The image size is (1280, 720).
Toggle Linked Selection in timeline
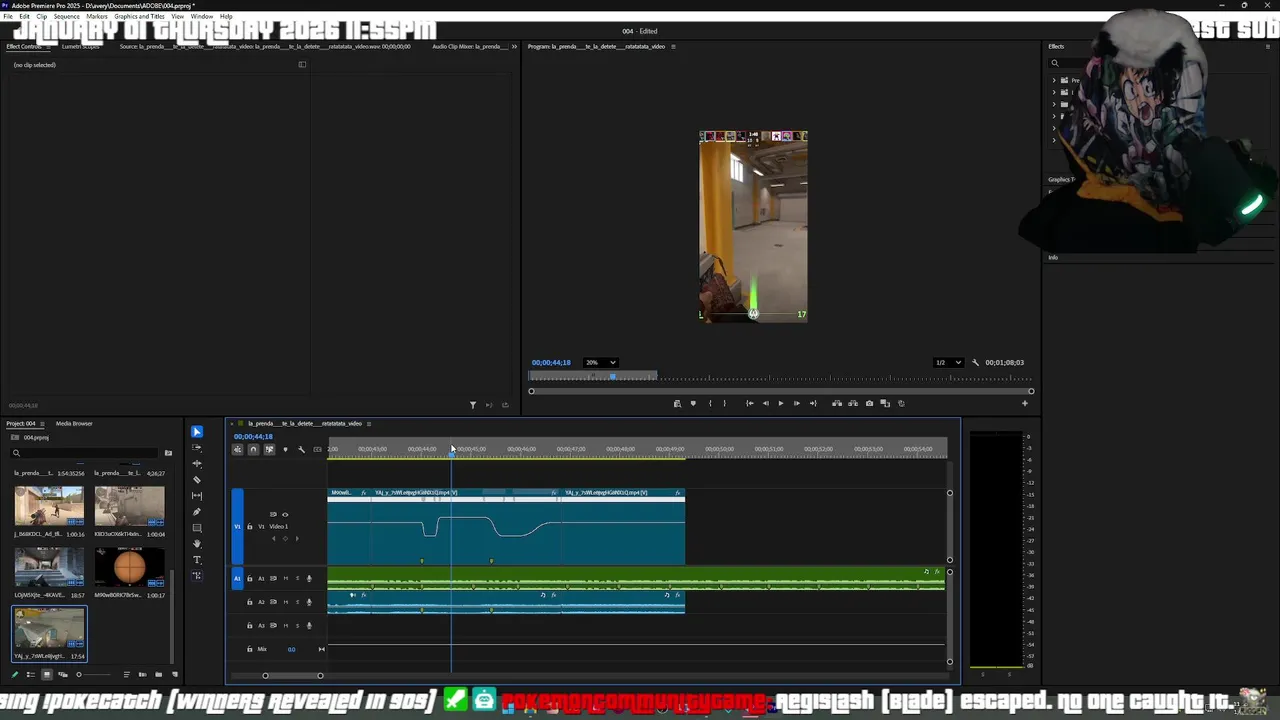269,449
